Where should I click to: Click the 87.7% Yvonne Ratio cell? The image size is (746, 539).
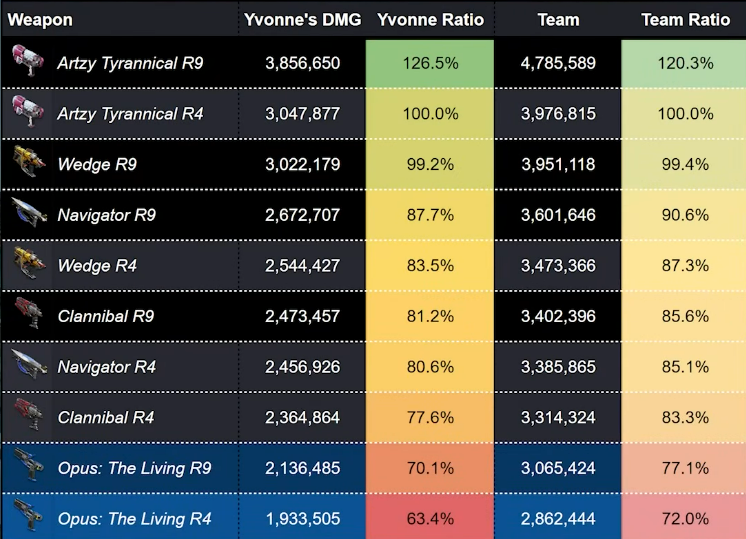[430, 215]
